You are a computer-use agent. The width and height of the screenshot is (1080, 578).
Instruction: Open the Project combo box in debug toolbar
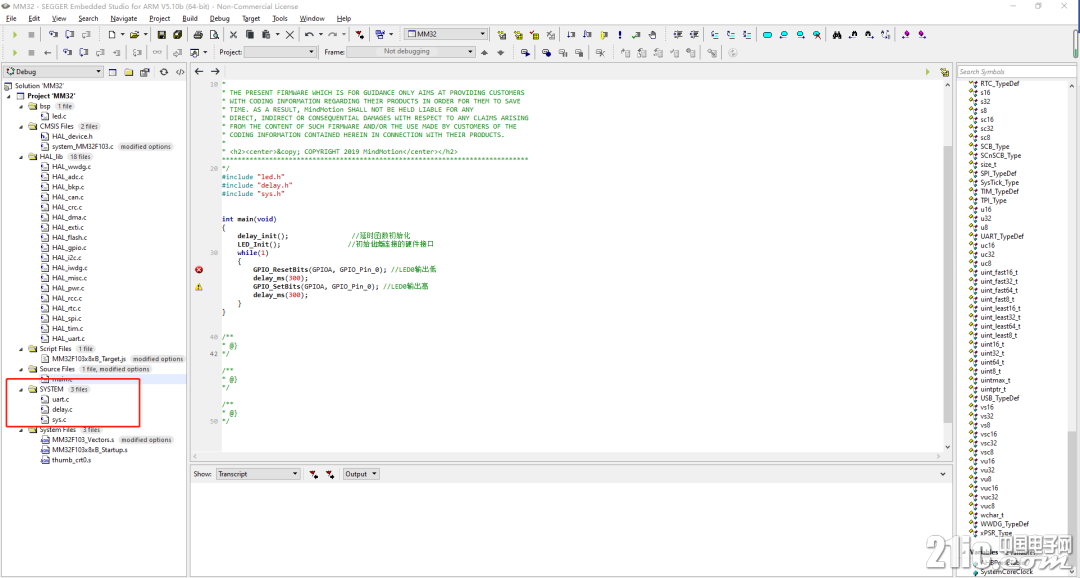[280, 52]
